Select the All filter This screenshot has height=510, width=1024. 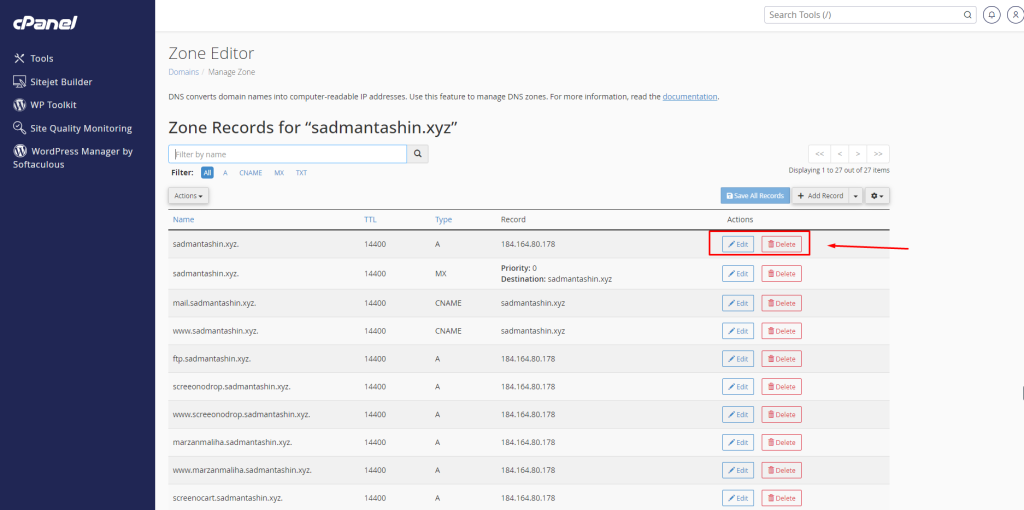[x=207, y=173]
